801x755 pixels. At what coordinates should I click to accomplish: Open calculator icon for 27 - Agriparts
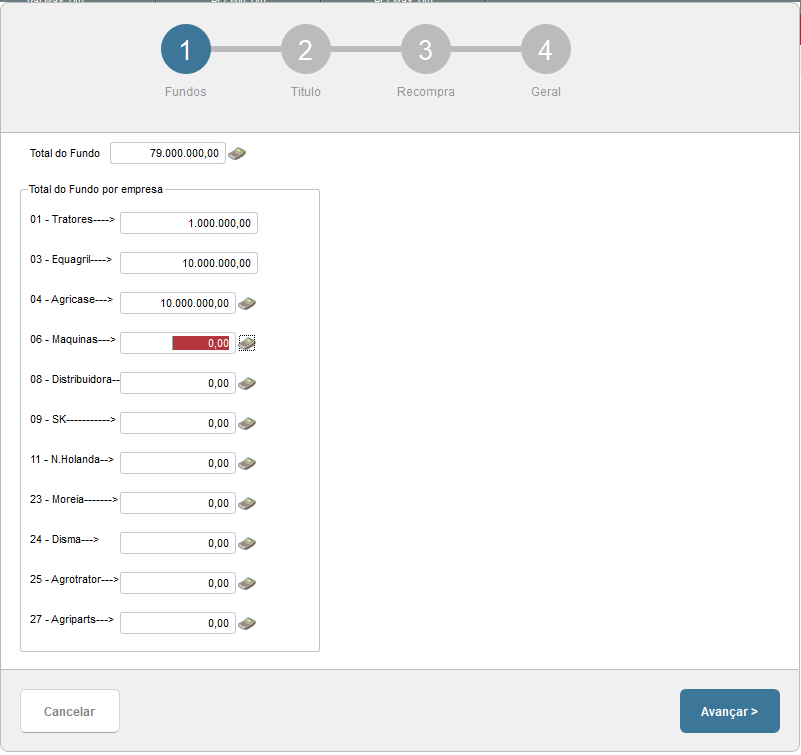click(x=247, y=624)
